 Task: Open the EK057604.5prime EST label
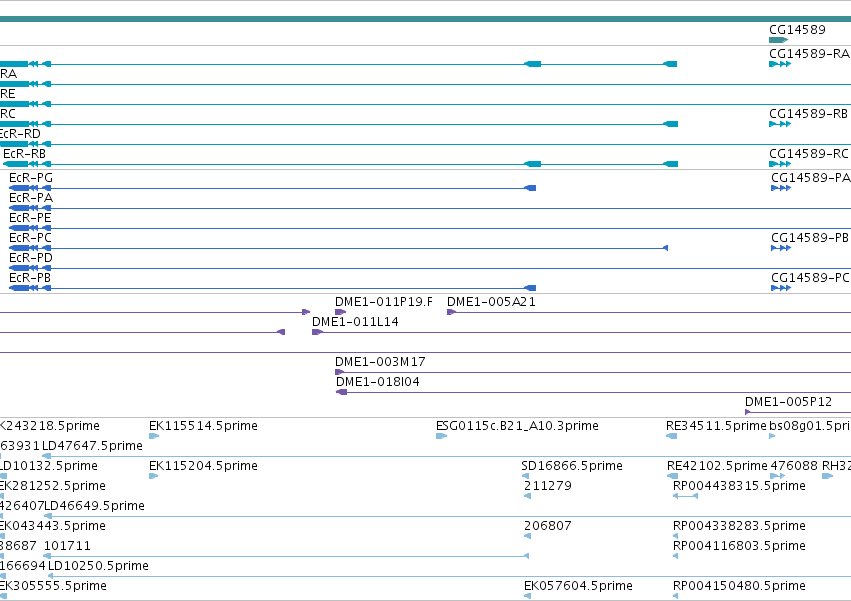[x=578, y=586]
